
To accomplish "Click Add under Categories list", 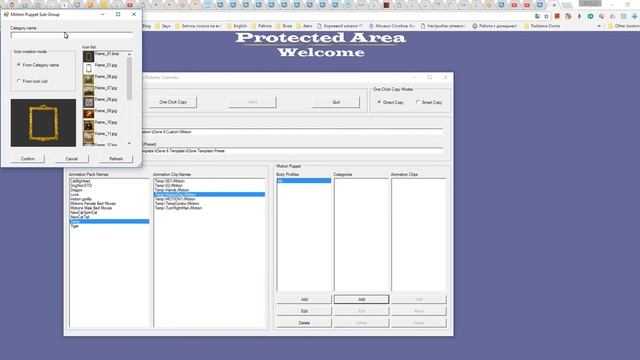I will click(x=361, y=299).
